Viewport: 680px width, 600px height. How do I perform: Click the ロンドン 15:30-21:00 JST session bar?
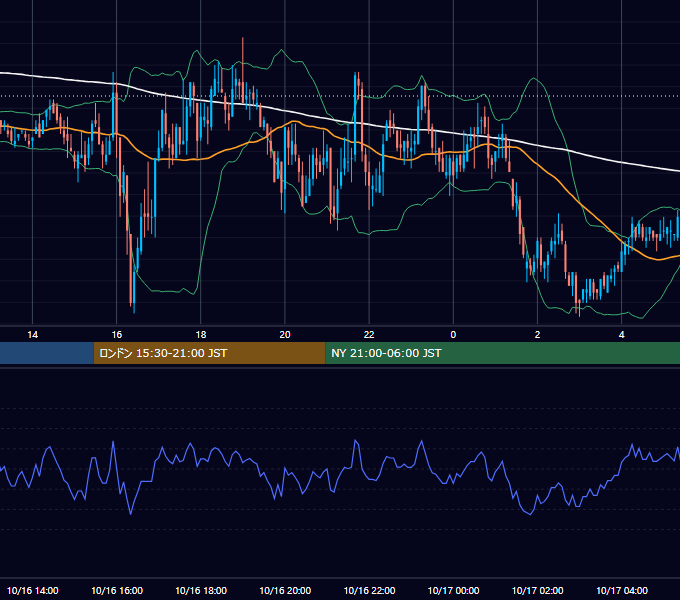coord(209,353)
